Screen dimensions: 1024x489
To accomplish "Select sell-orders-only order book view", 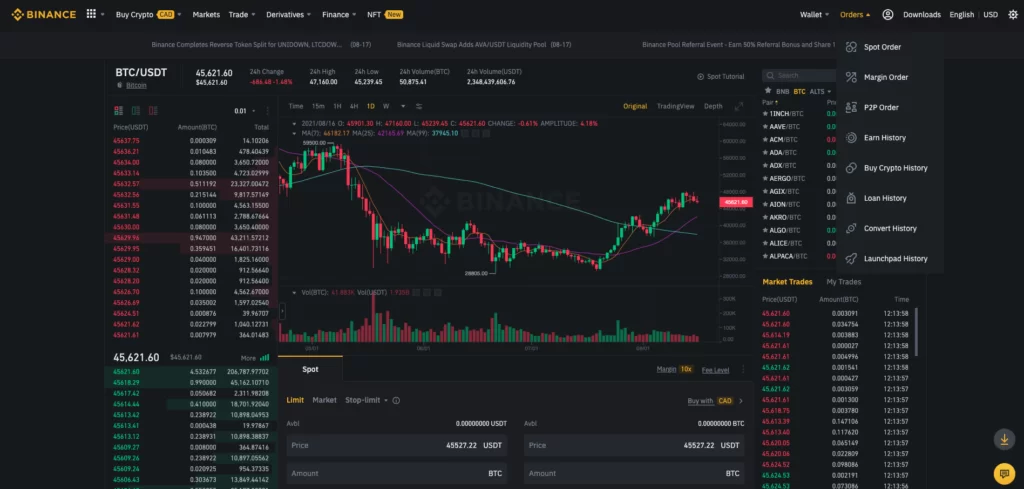I will 153,111.
